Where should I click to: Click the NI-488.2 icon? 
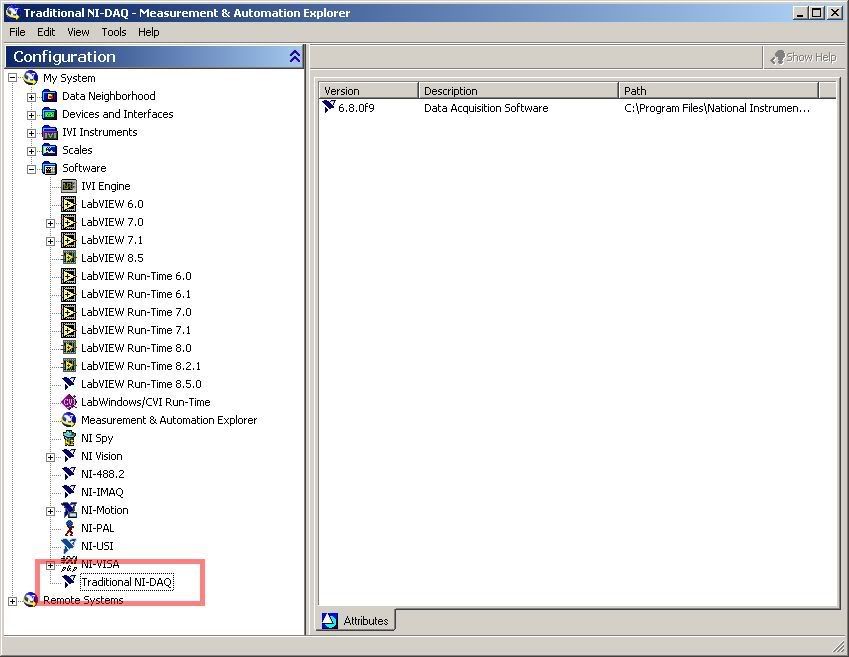pyautogui.click(x=69, y=473)
